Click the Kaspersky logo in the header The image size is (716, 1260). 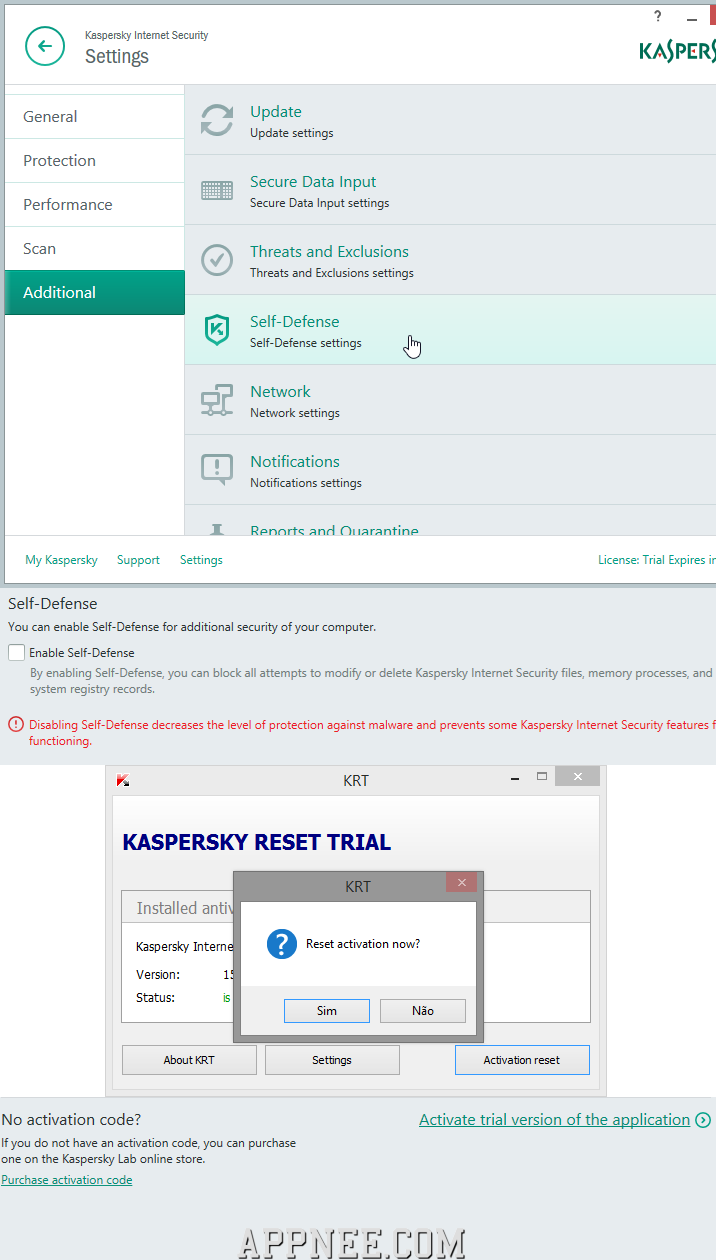[678, 49]
